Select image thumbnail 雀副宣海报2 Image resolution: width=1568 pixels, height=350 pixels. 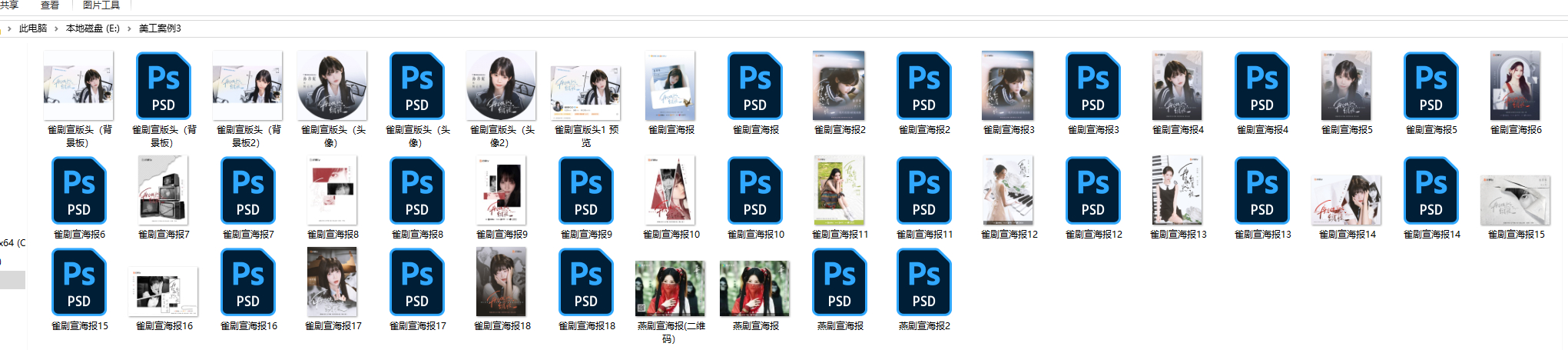839,85
